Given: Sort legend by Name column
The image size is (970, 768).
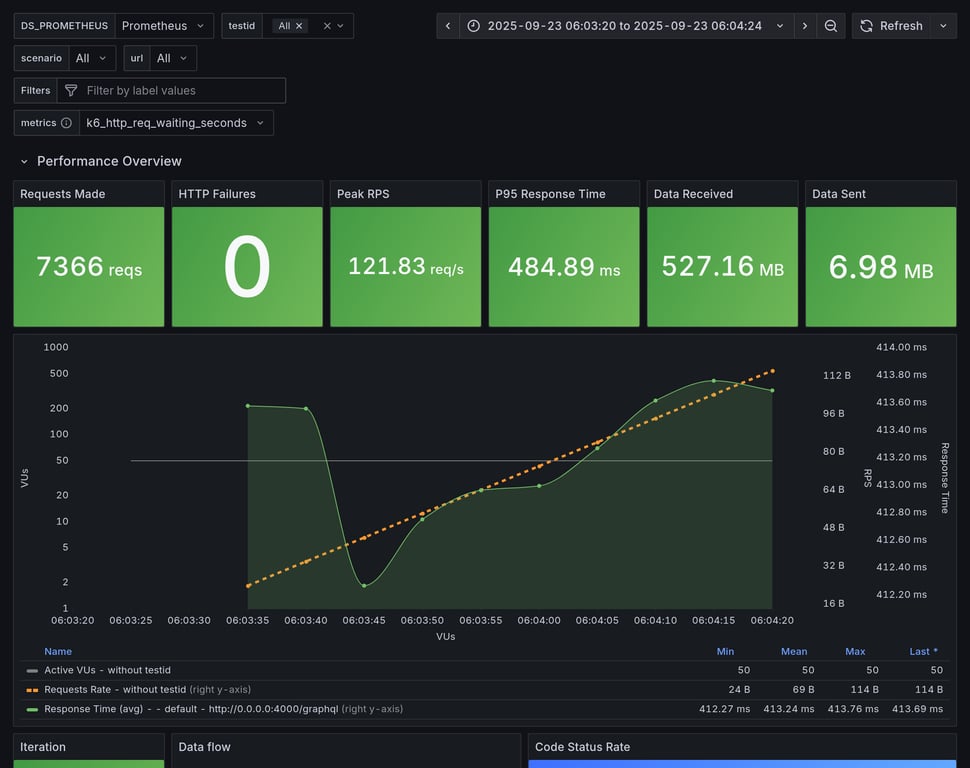Looking at the screenshot, I should (x=58, y=651).
